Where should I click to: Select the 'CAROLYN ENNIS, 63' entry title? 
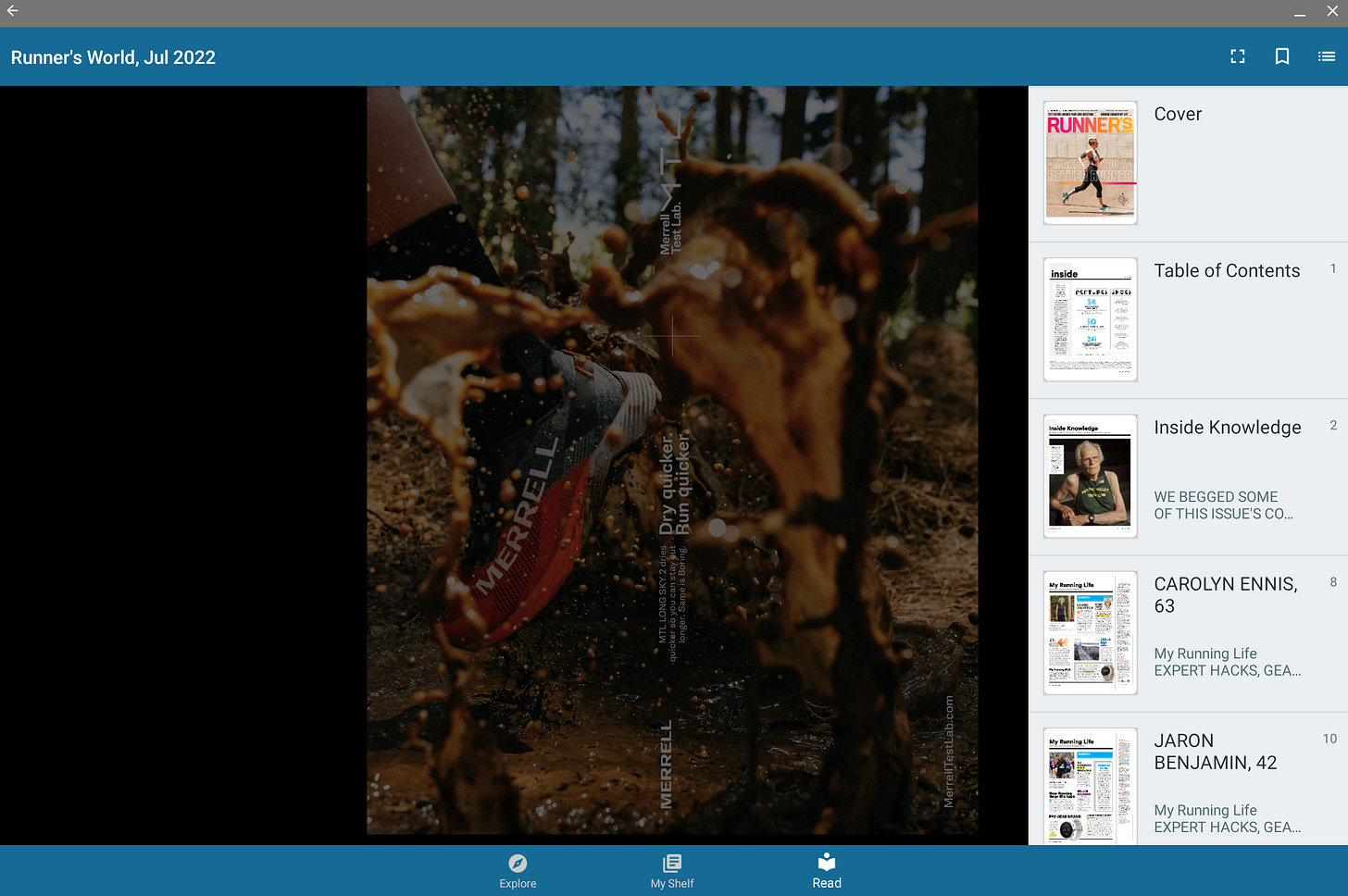tap(1225, 595)
